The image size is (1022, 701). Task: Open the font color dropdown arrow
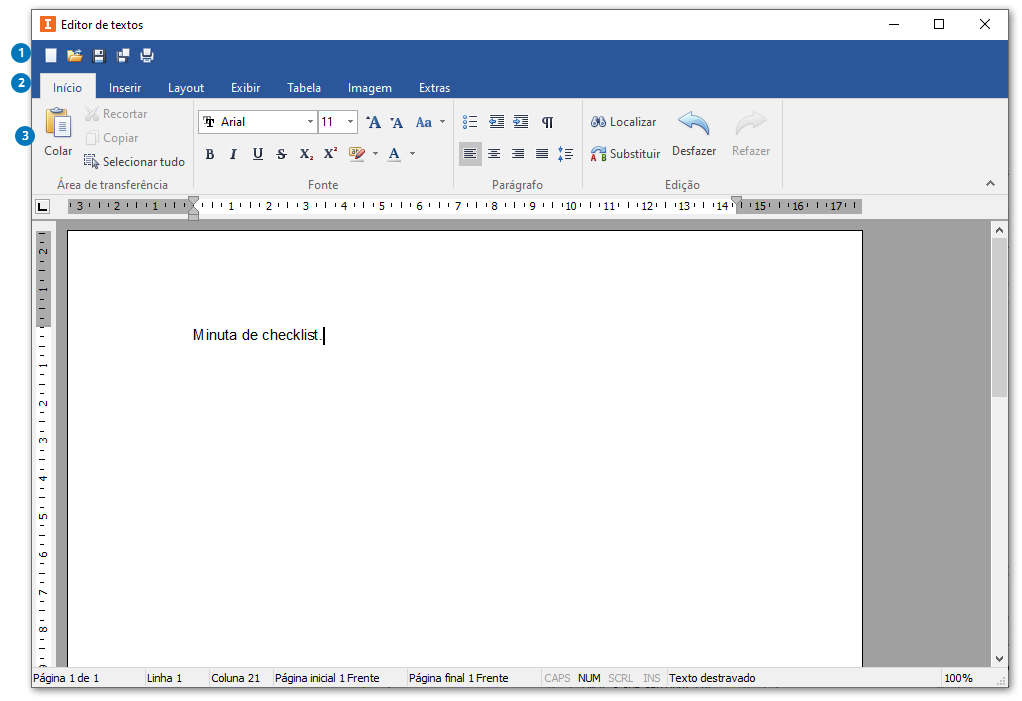(x=413, y=154)
